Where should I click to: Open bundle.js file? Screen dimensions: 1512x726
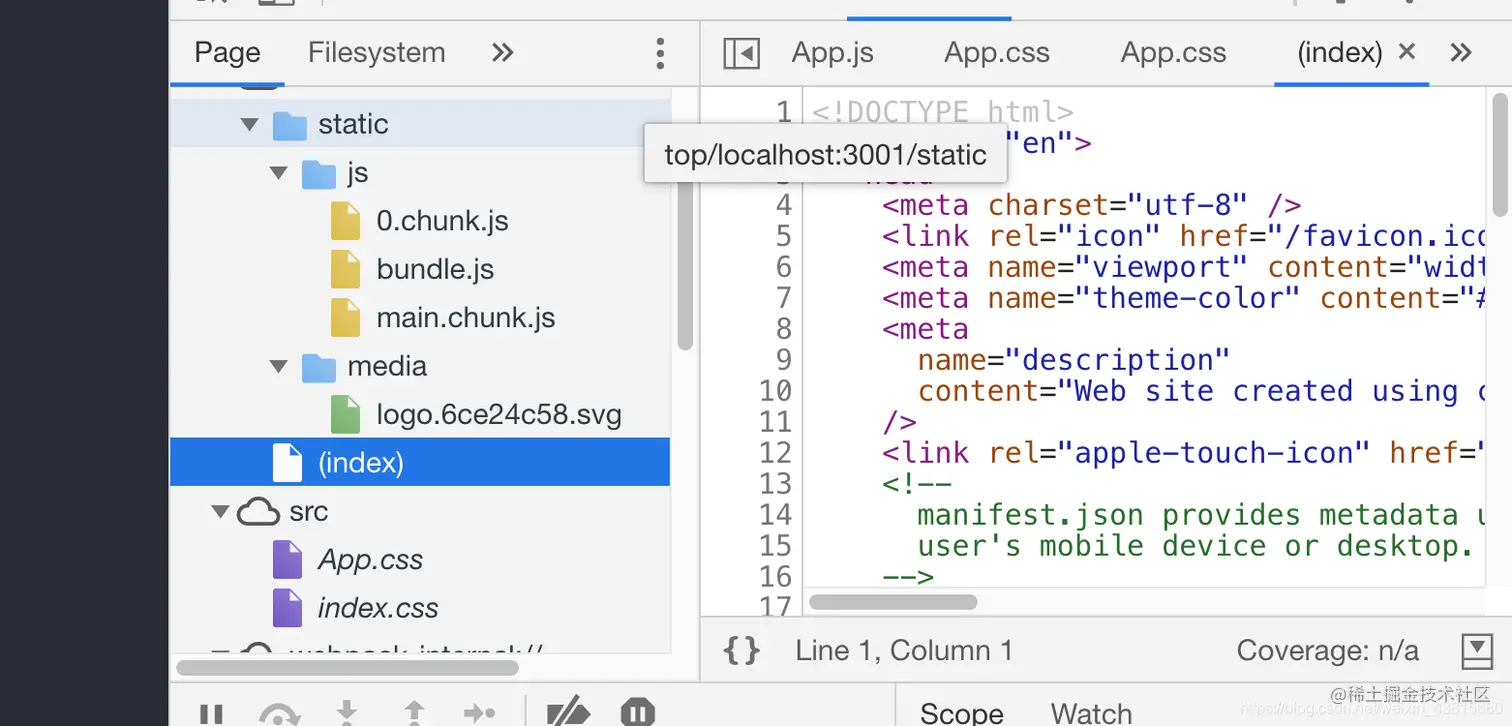(x=435, y=269)
